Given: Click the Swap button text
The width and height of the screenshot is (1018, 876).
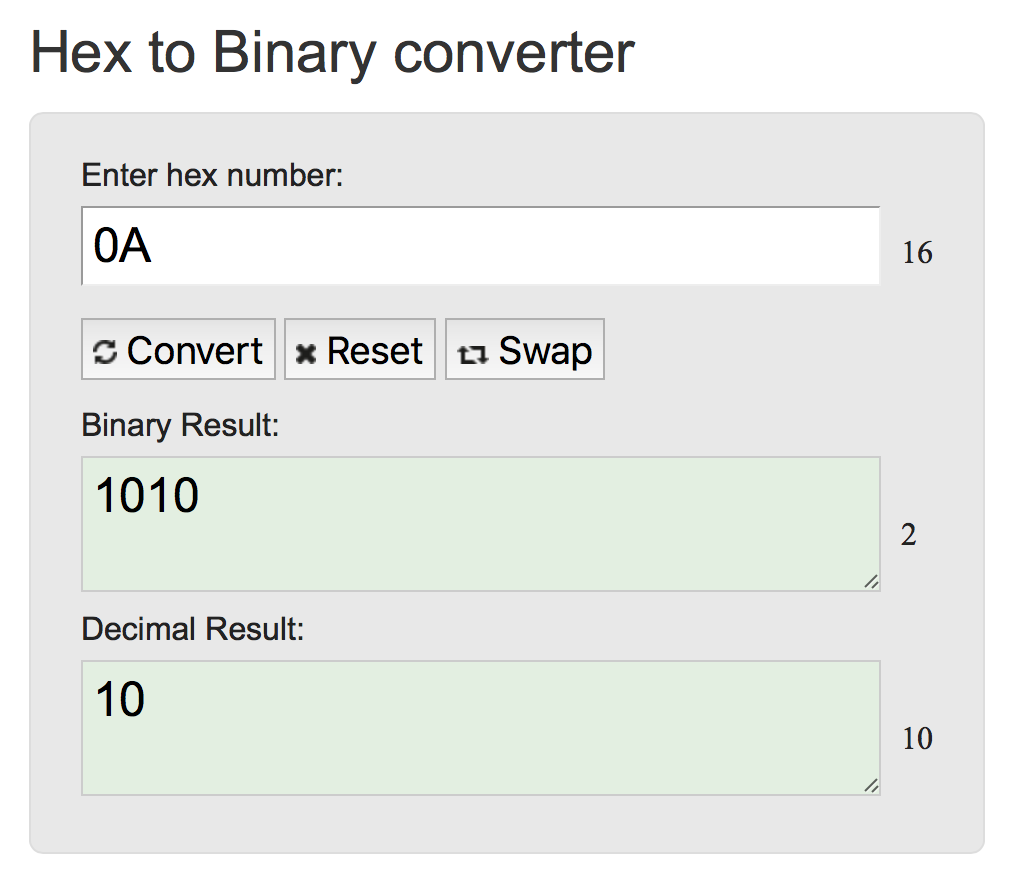Looking at the screenshot, I should coord(545,353).
